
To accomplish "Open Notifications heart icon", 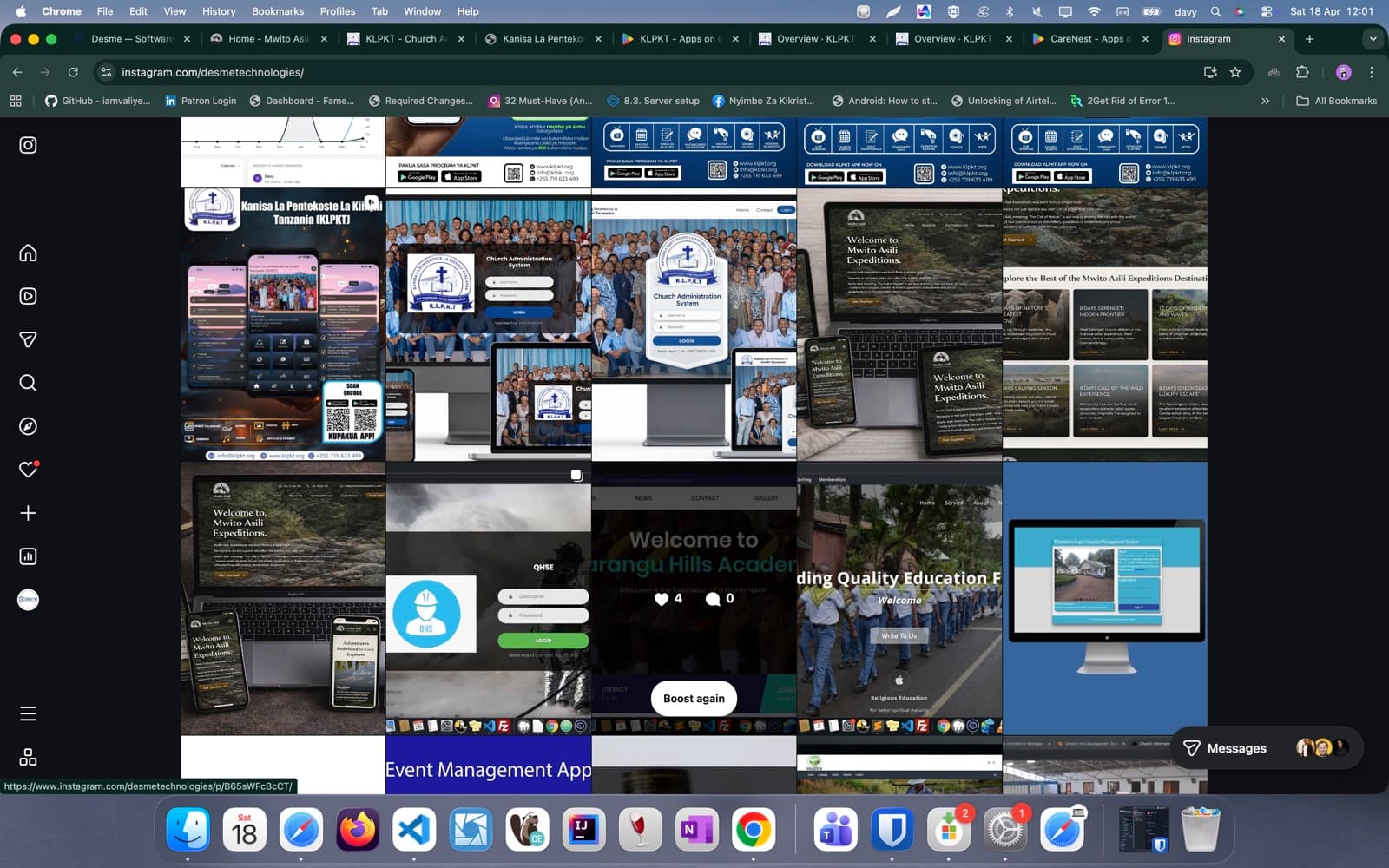I will click(x=28, y=470).
